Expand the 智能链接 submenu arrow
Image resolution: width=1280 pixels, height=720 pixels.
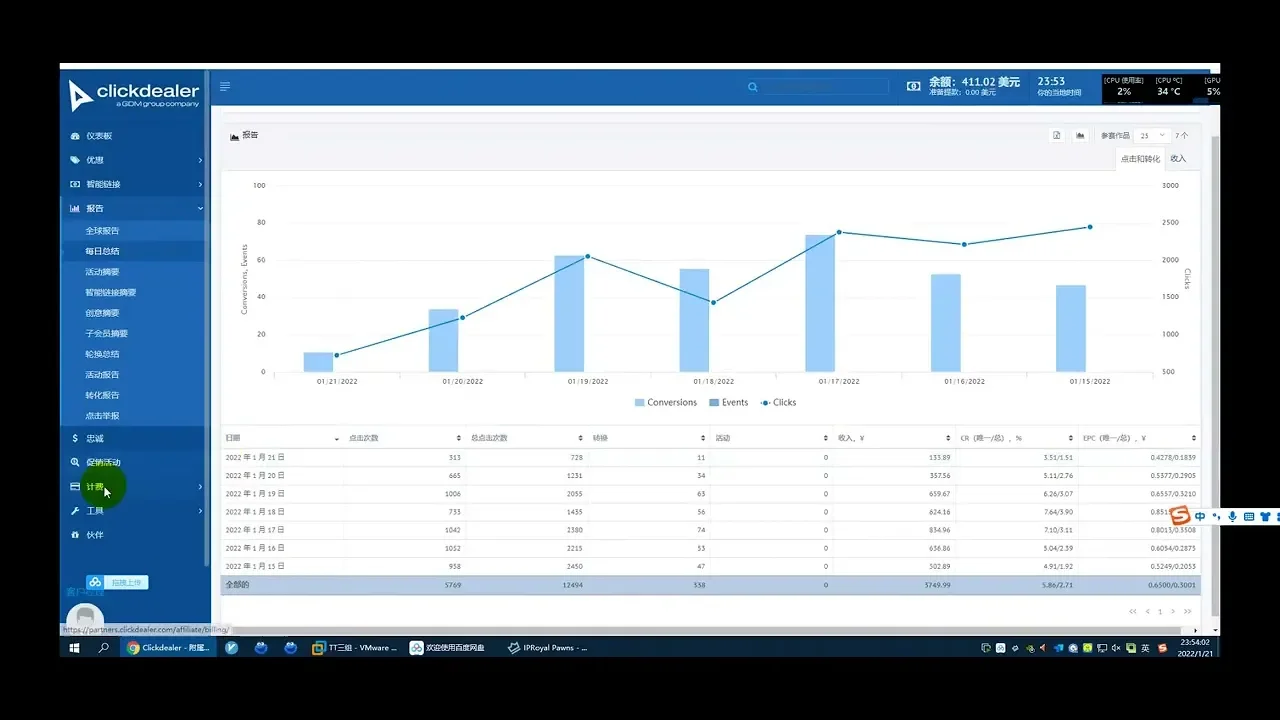pyautogui.click(x=200, y=184)
